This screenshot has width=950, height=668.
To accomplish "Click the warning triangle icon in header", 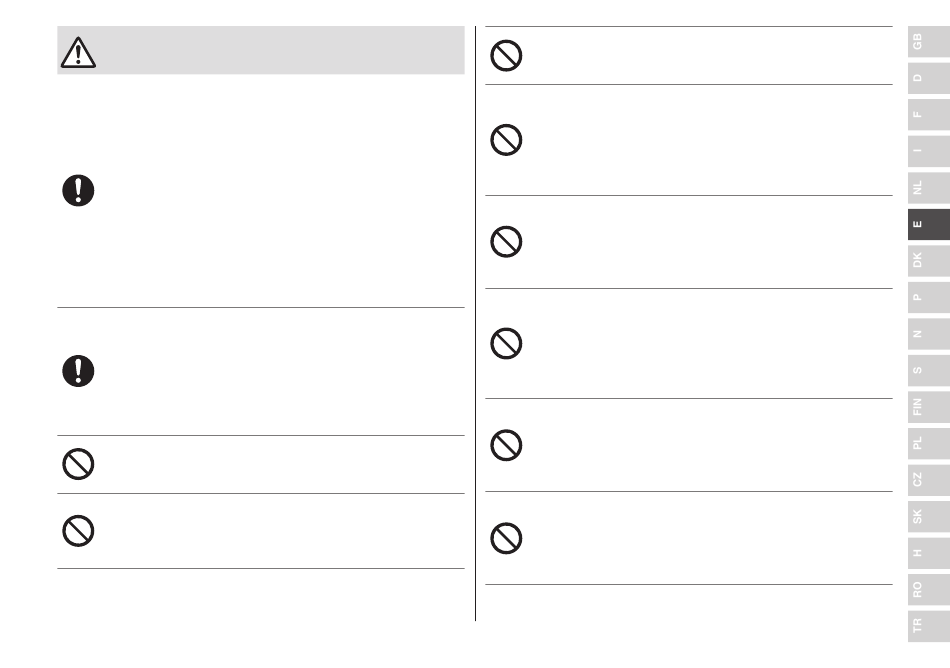I will (78, 52).
